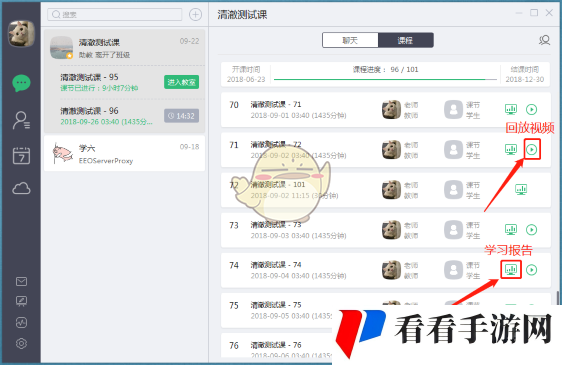562x365 pixels.
Task: Open the mail envelope icon in sidebar
Action: [x=21, y=281]
